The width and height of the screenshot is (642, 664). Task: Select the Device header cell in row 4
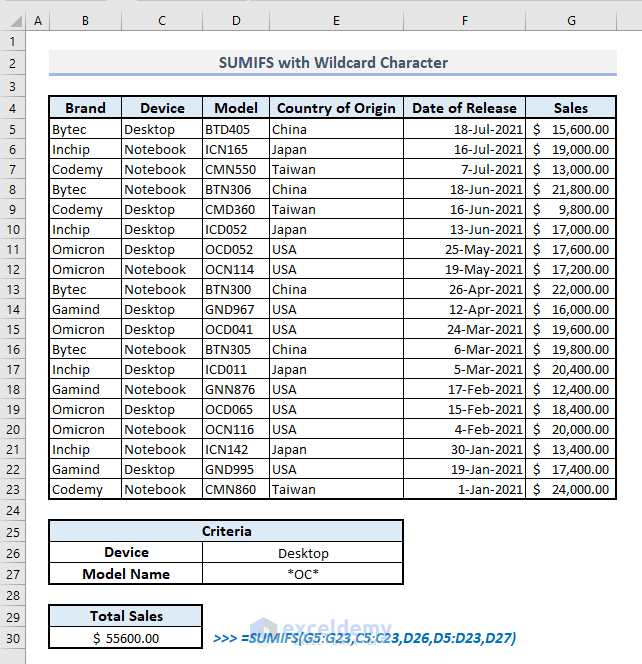[x=162, y=108]
